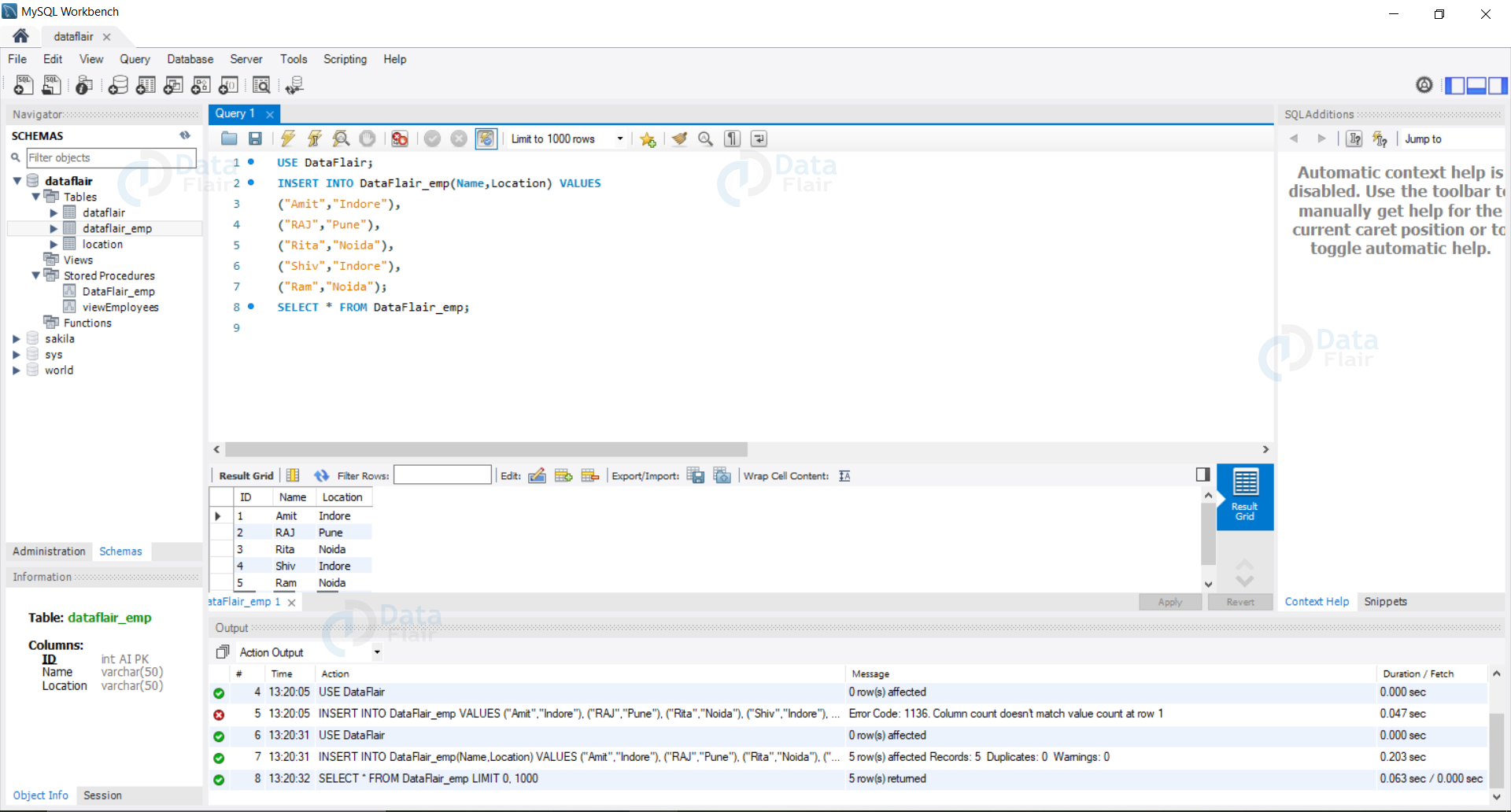Image resolution: width=1511 pixels, height=812 pixels.
Task: Toggle autocommit mode button
Action: (486, 138)
